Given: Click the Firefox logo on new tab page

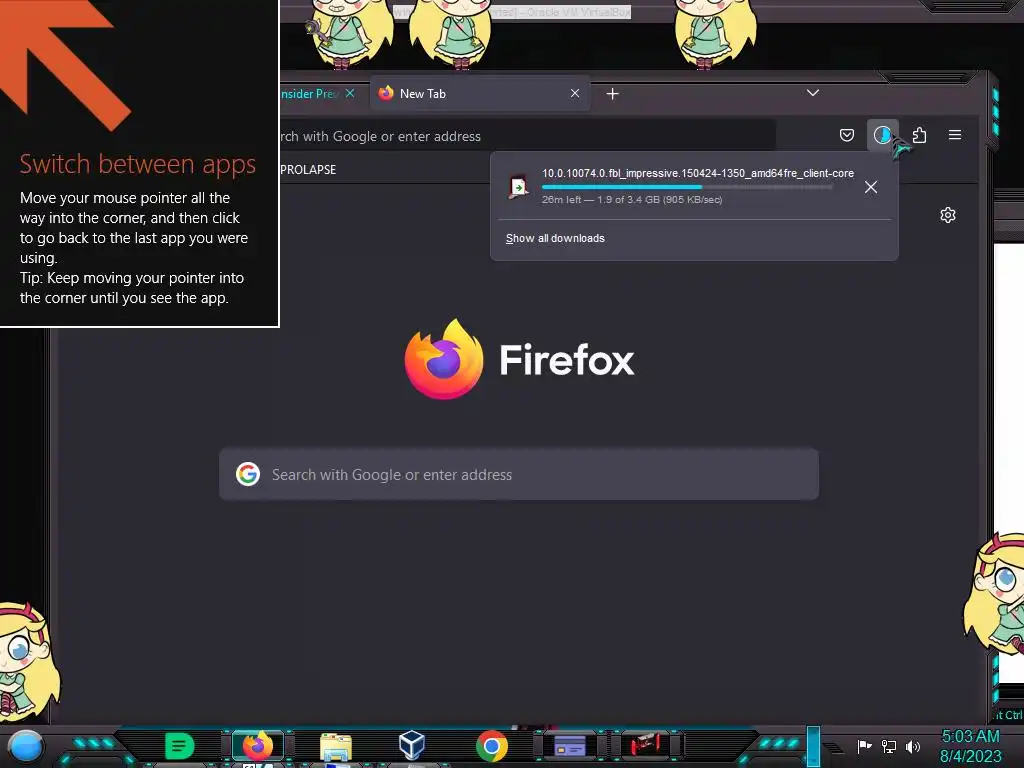Looking at the screenshot, I should (x=444, y=359).
